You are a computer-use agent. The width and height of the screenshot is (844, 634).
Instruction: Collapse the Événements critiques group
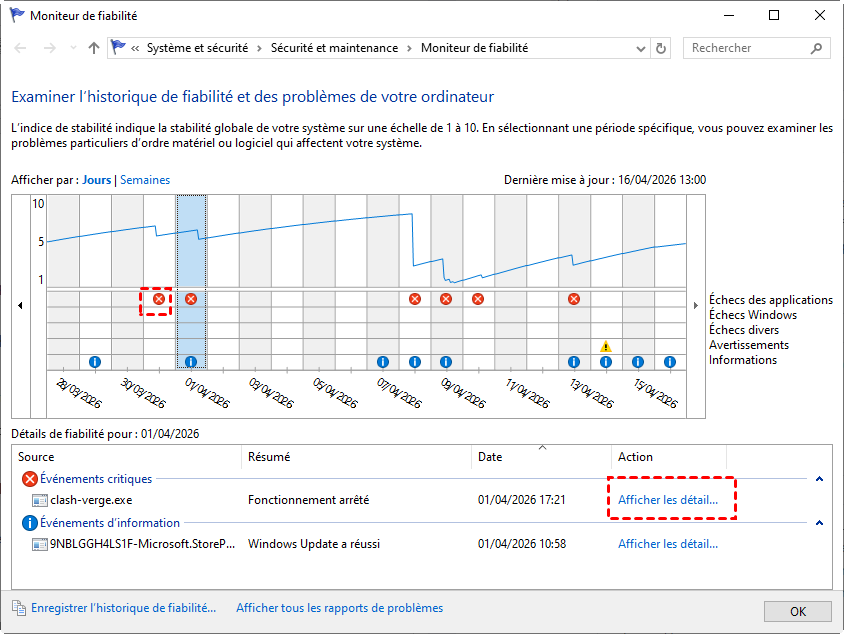coord(820,479)
